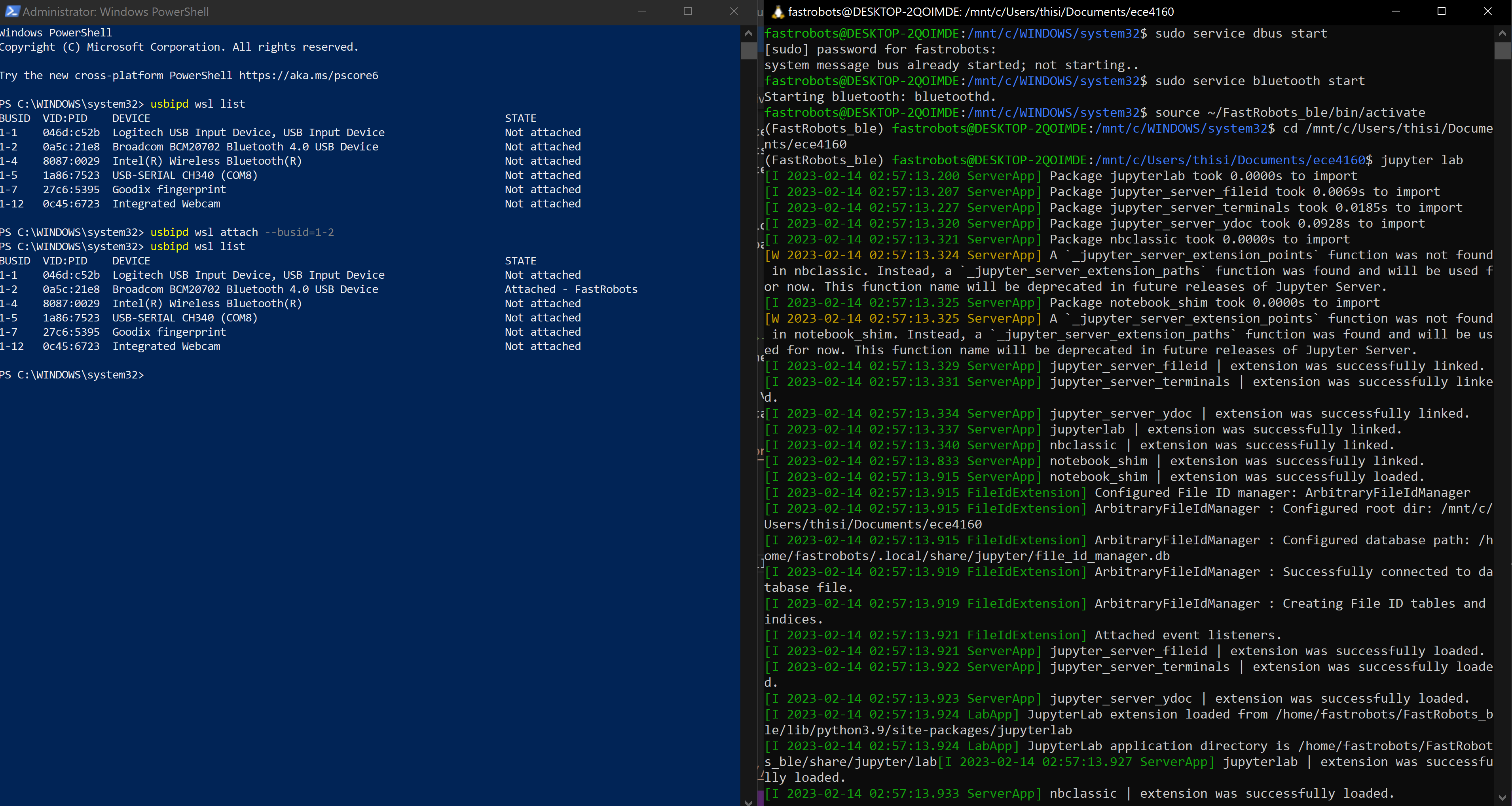Minimize the fastrobots WSL terminal window
This screenshot has height=806, width=1512.
pos(1396,11)
